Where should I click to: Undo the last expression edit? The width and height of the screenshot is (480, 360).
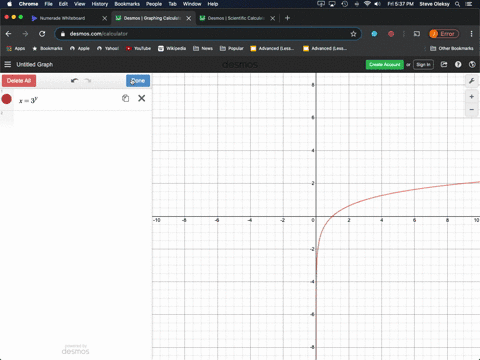[x=74, y=81]
